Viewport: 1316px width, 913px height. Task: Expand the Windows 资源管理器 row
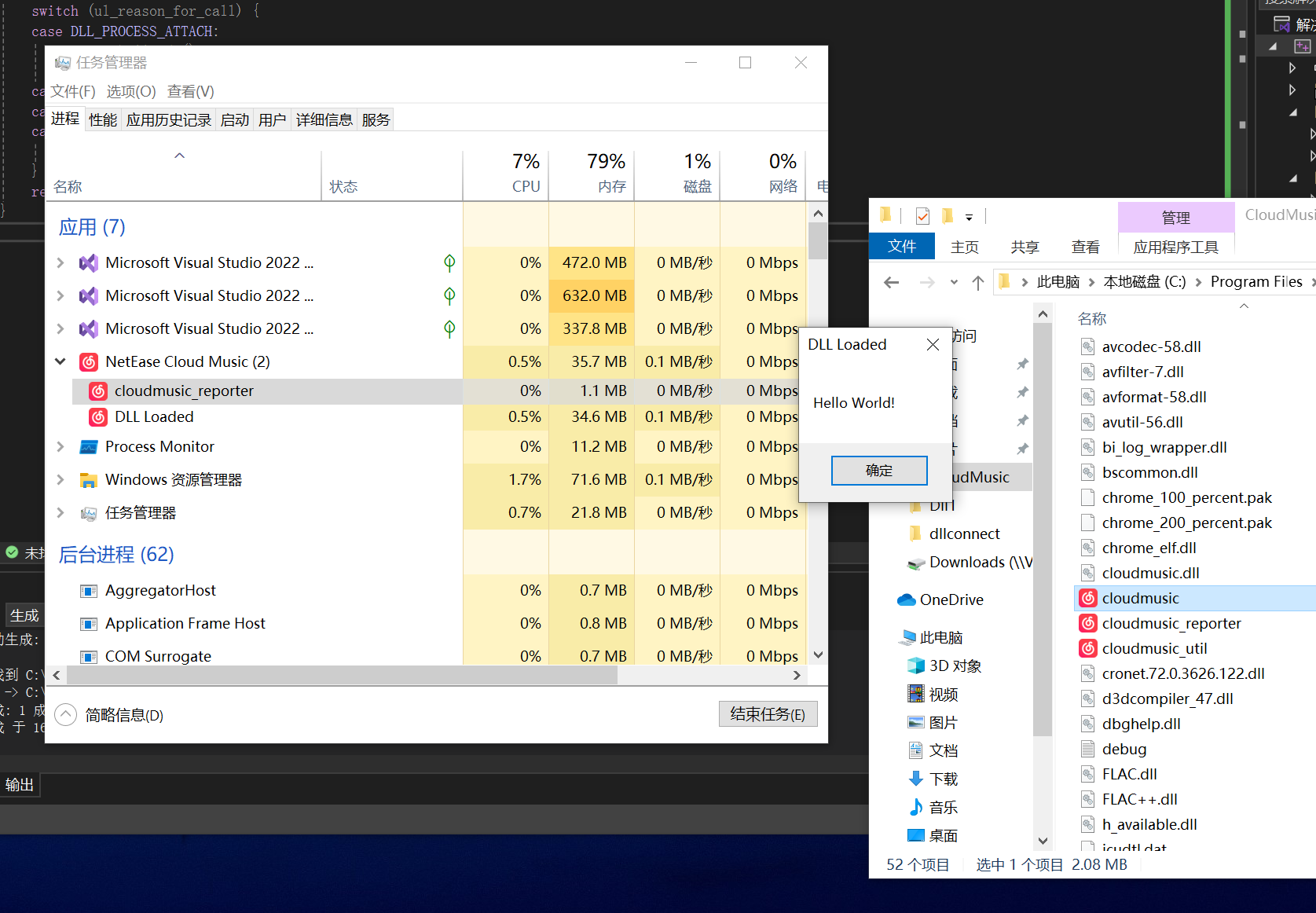(x=60, y=479)
